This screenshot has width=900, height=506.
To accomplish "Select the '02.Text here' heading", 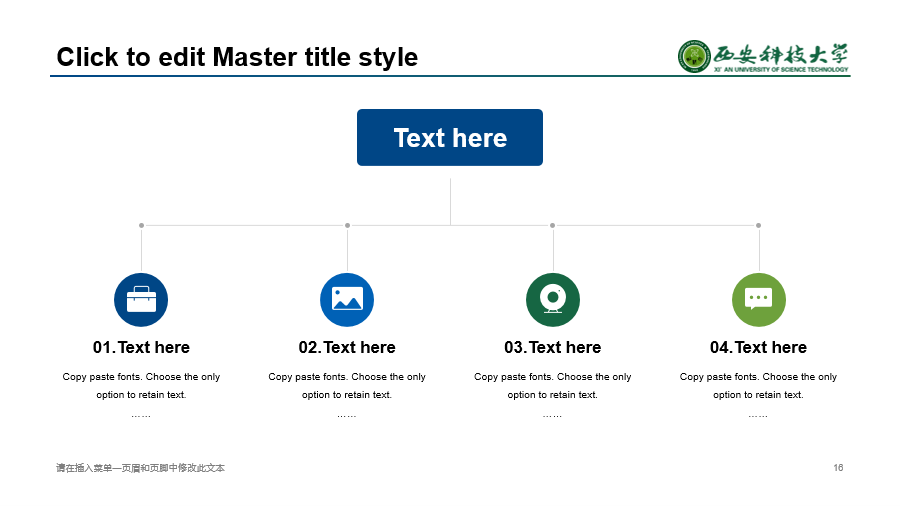I will (347, 347).
